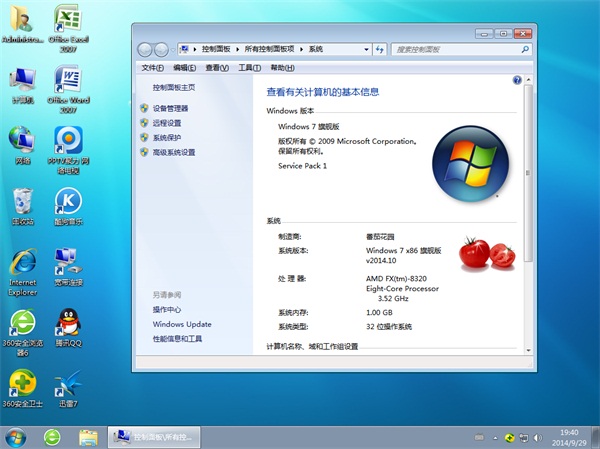600x449 pixels.
Task: Open the Administrator folder desktop icon
Action: coord(22,24)
